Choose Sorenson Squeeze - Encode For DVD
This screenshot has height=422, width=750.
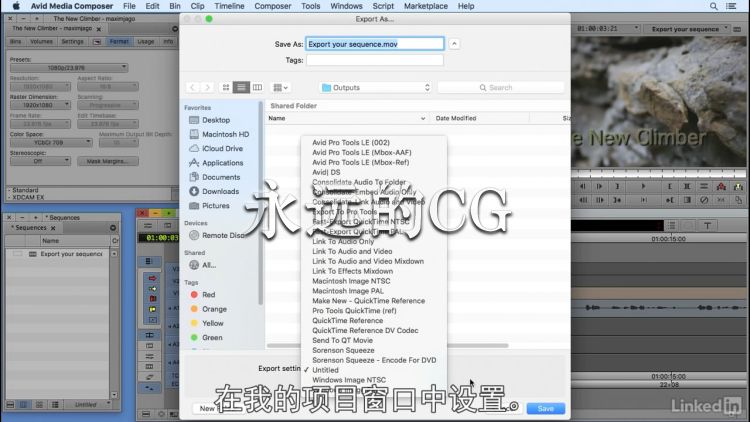click(x=374, y=360)
